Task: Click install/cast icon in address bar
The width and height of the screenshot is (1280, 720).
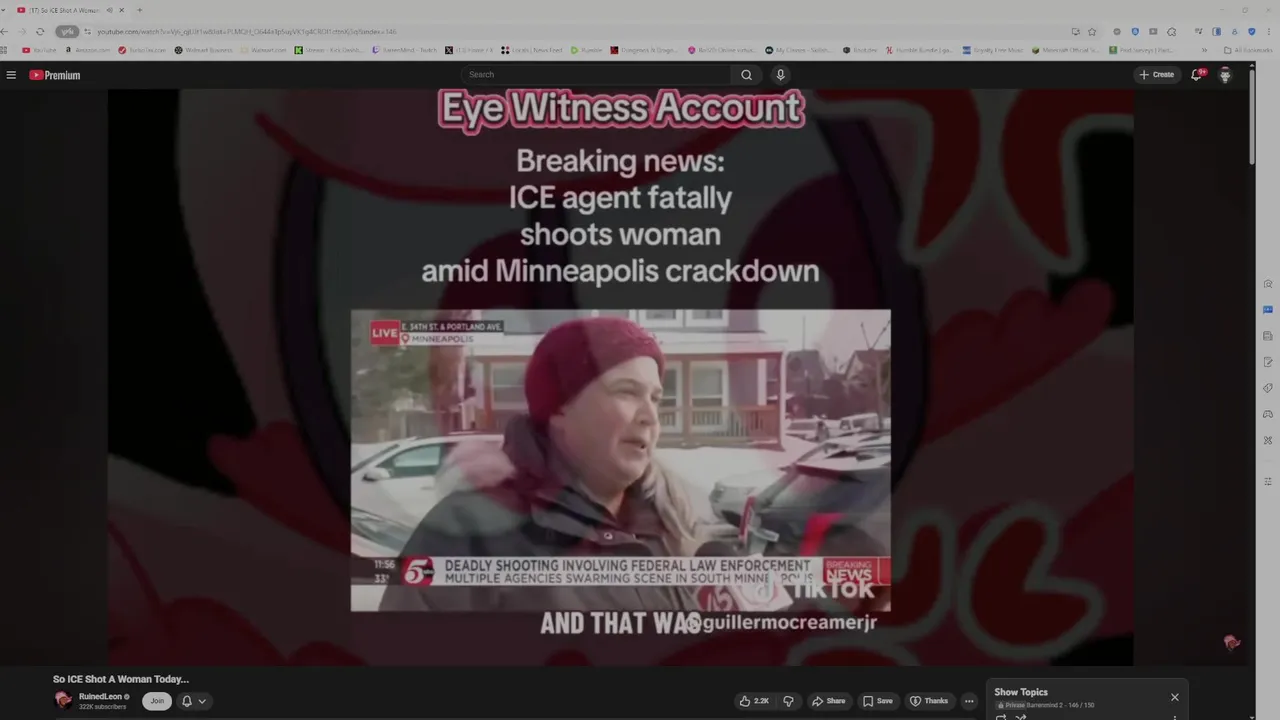Action: point(1075,31)
